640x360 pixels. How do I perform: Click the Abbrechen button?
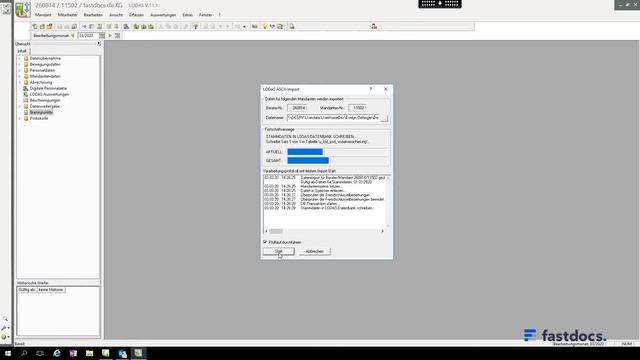point(315,251)
